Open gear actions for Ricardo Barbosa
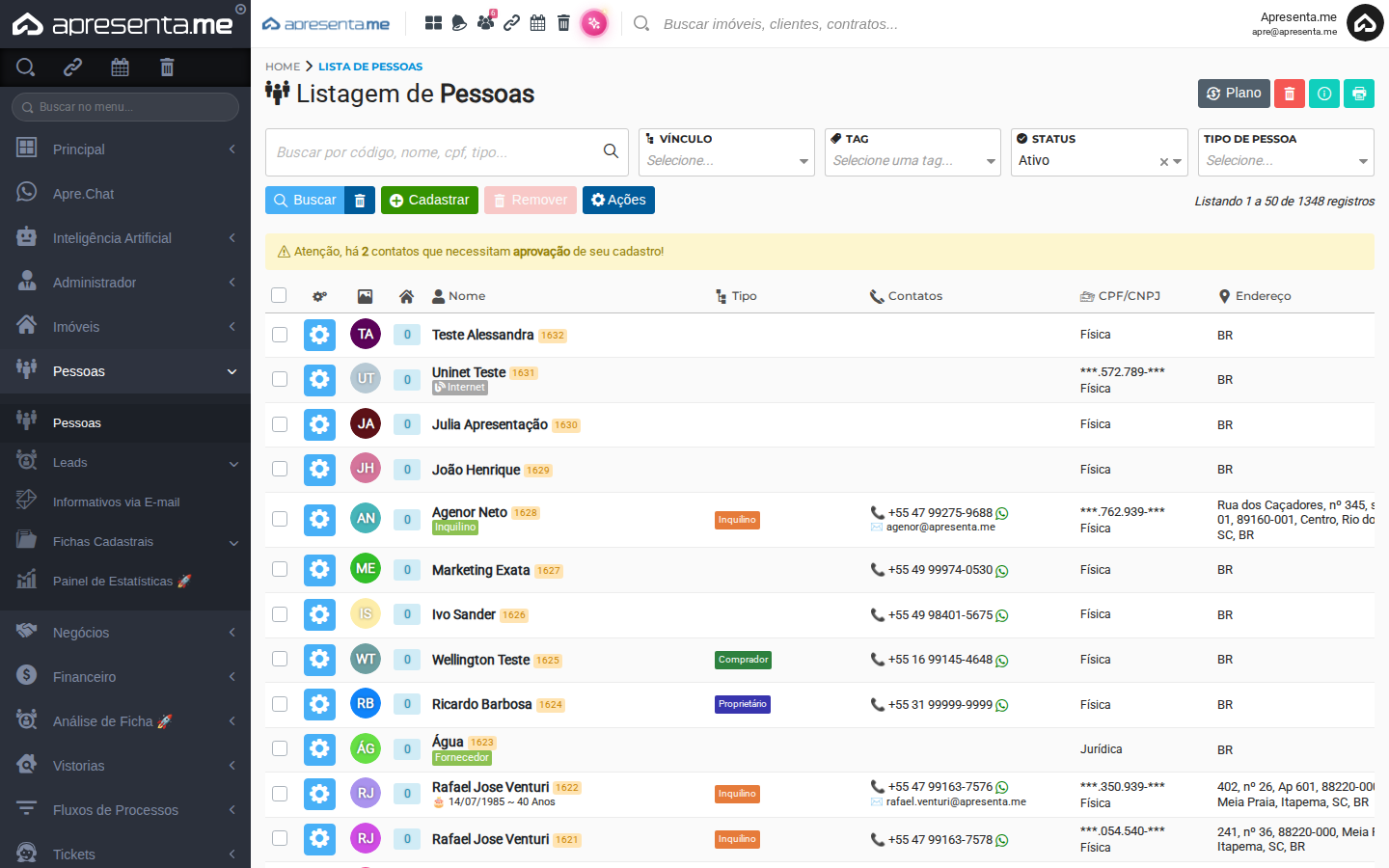Image resolution: width=1389 pixels, height=868 pixels. [319, 704]
